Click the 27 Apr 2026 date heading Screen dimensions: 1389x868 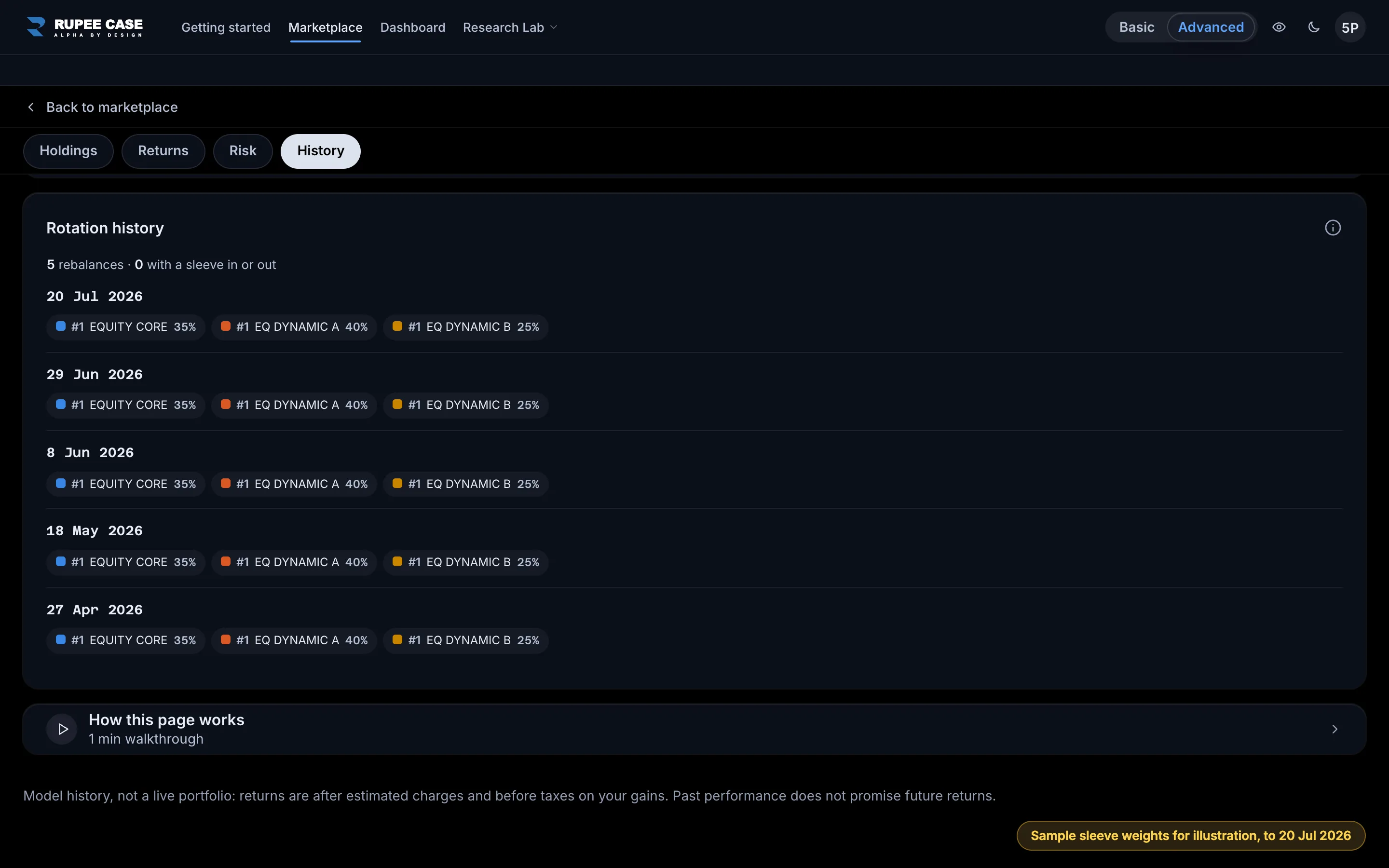pos(95,610)
